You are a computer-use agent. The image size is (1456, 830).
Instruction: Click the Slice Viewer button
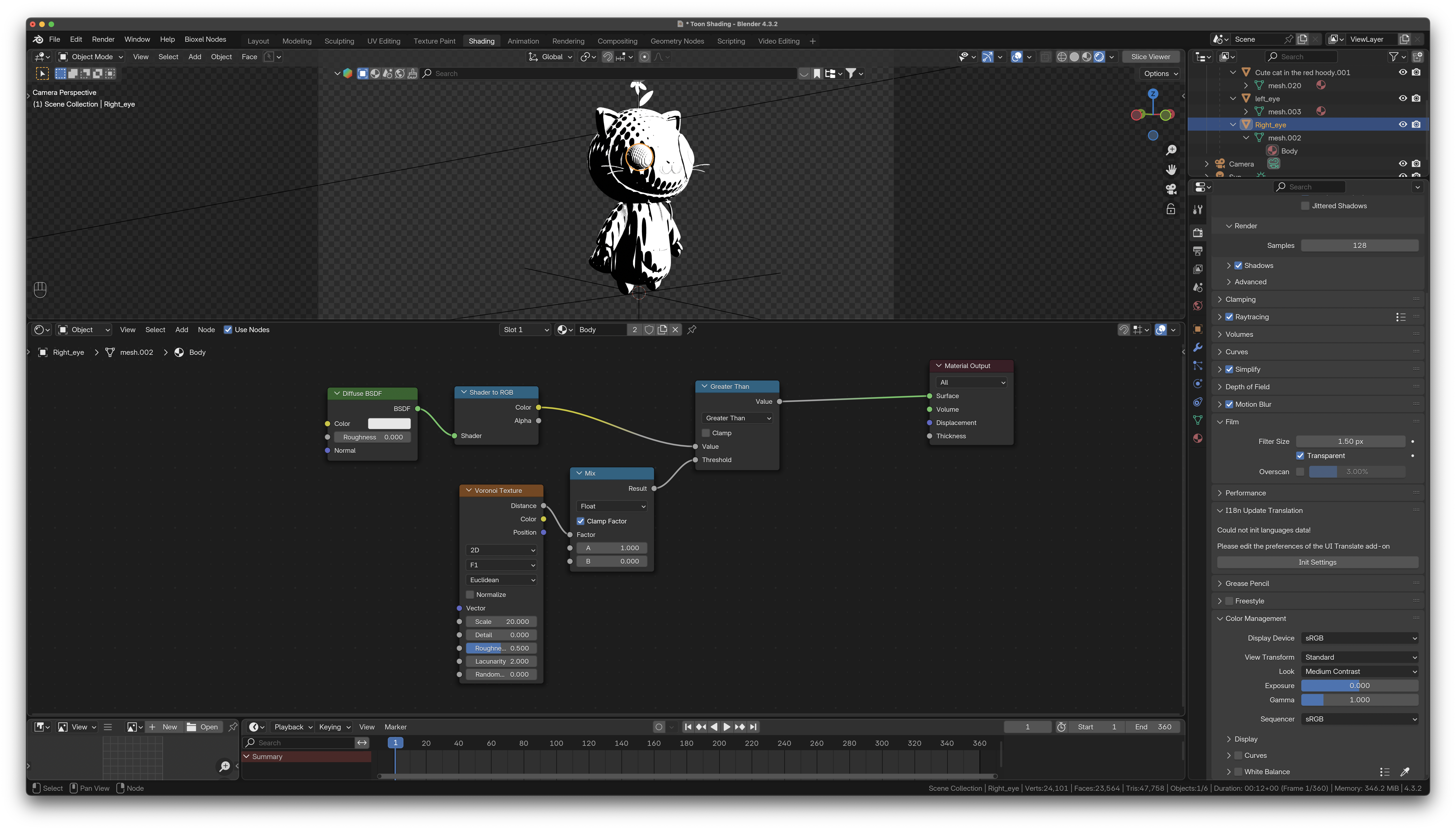[x=1150, y=57]
